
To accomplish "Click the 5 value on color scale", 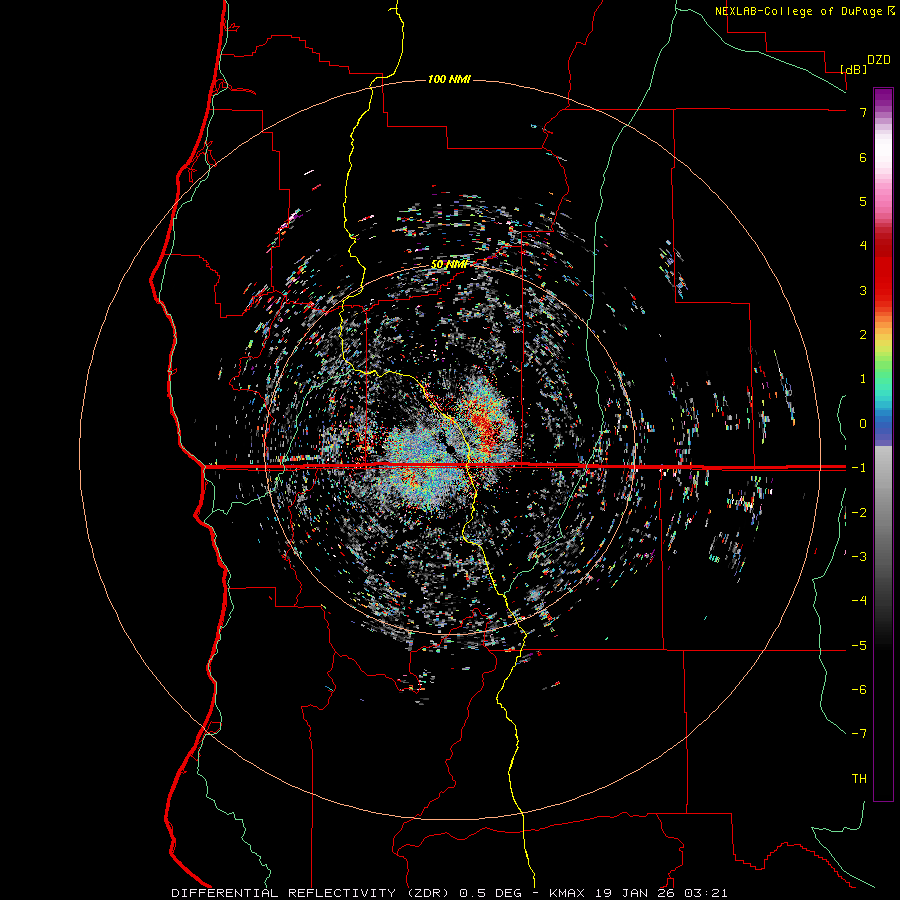I will click(863, 201).
